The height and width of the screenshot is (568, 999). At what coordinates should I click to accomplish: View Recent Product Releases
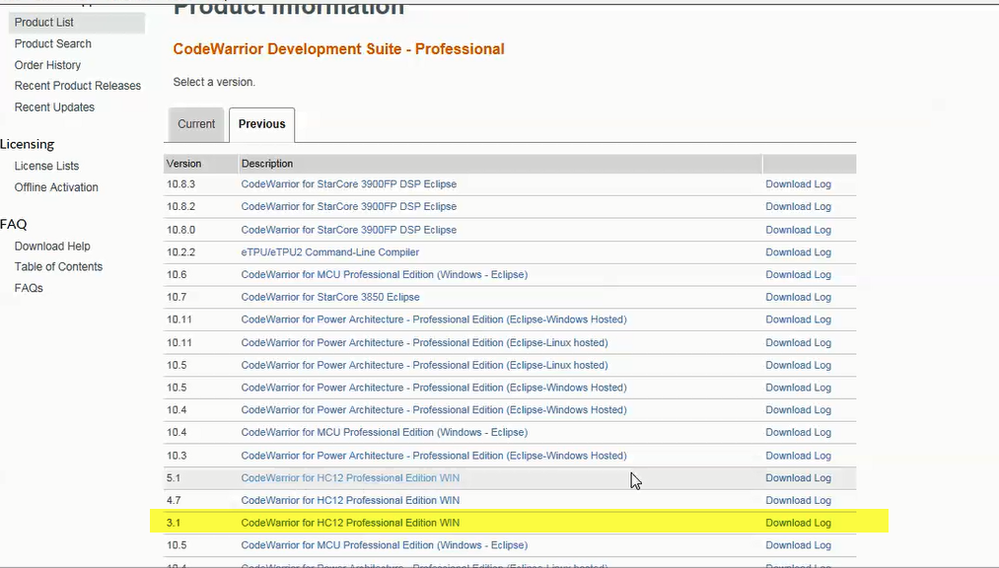coord(78,86)
